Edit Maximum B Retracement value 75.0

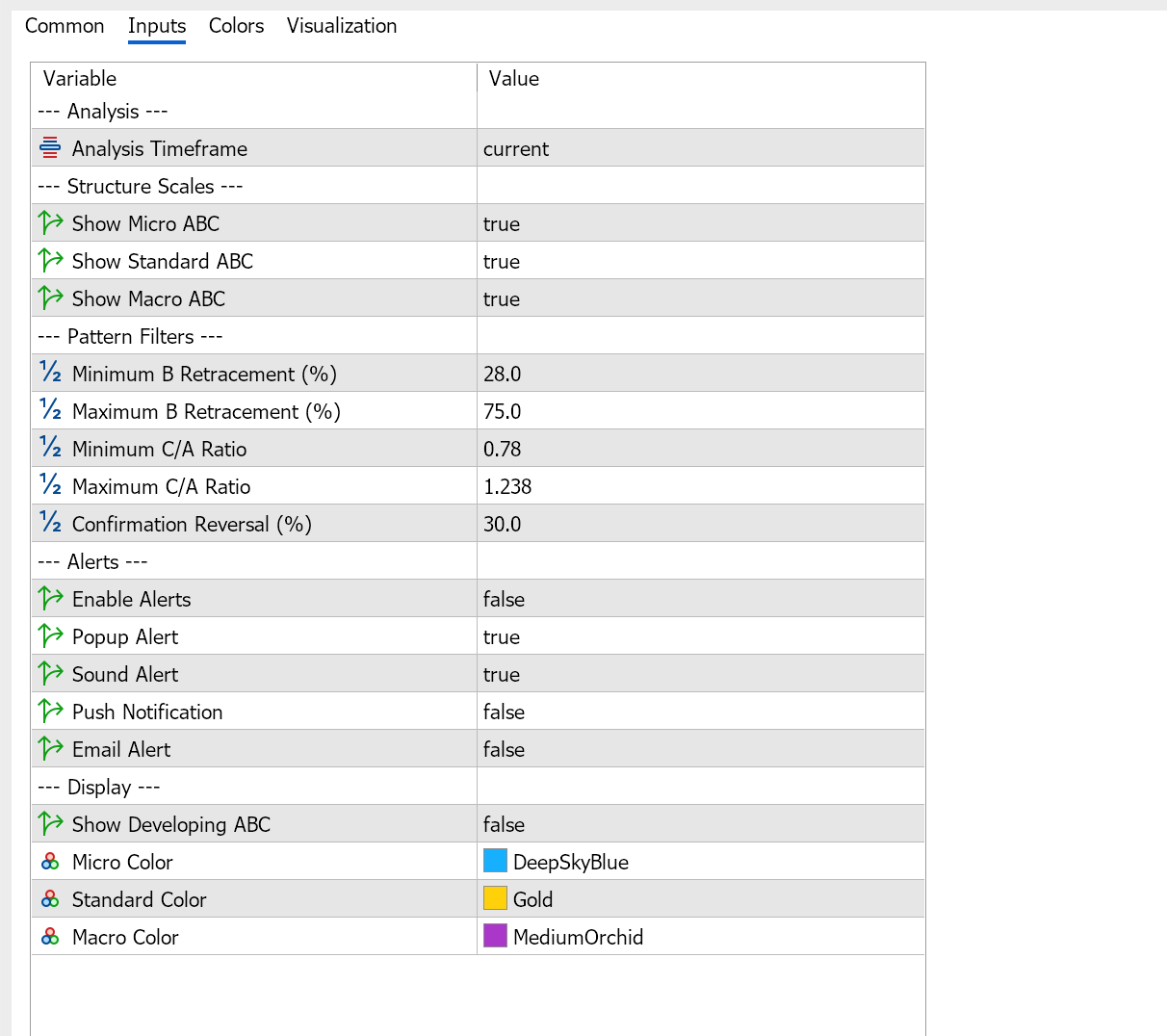point(701,411)
